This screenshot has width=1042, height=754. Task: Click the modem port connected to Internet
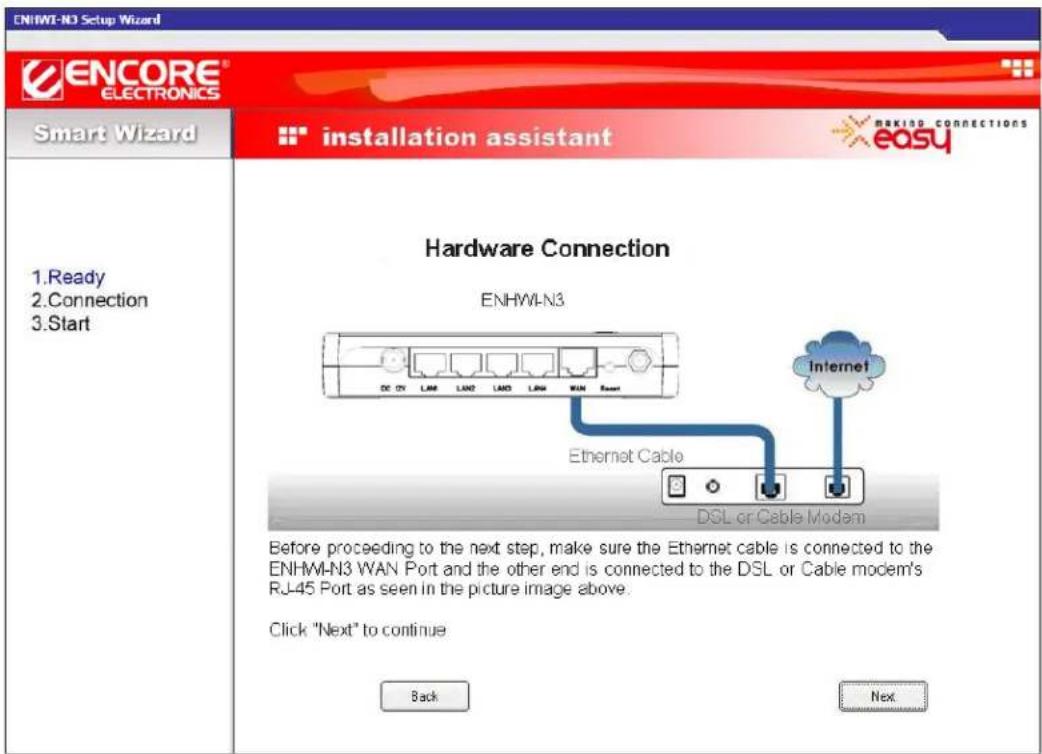pyautogui.click(x=837, y=488)
